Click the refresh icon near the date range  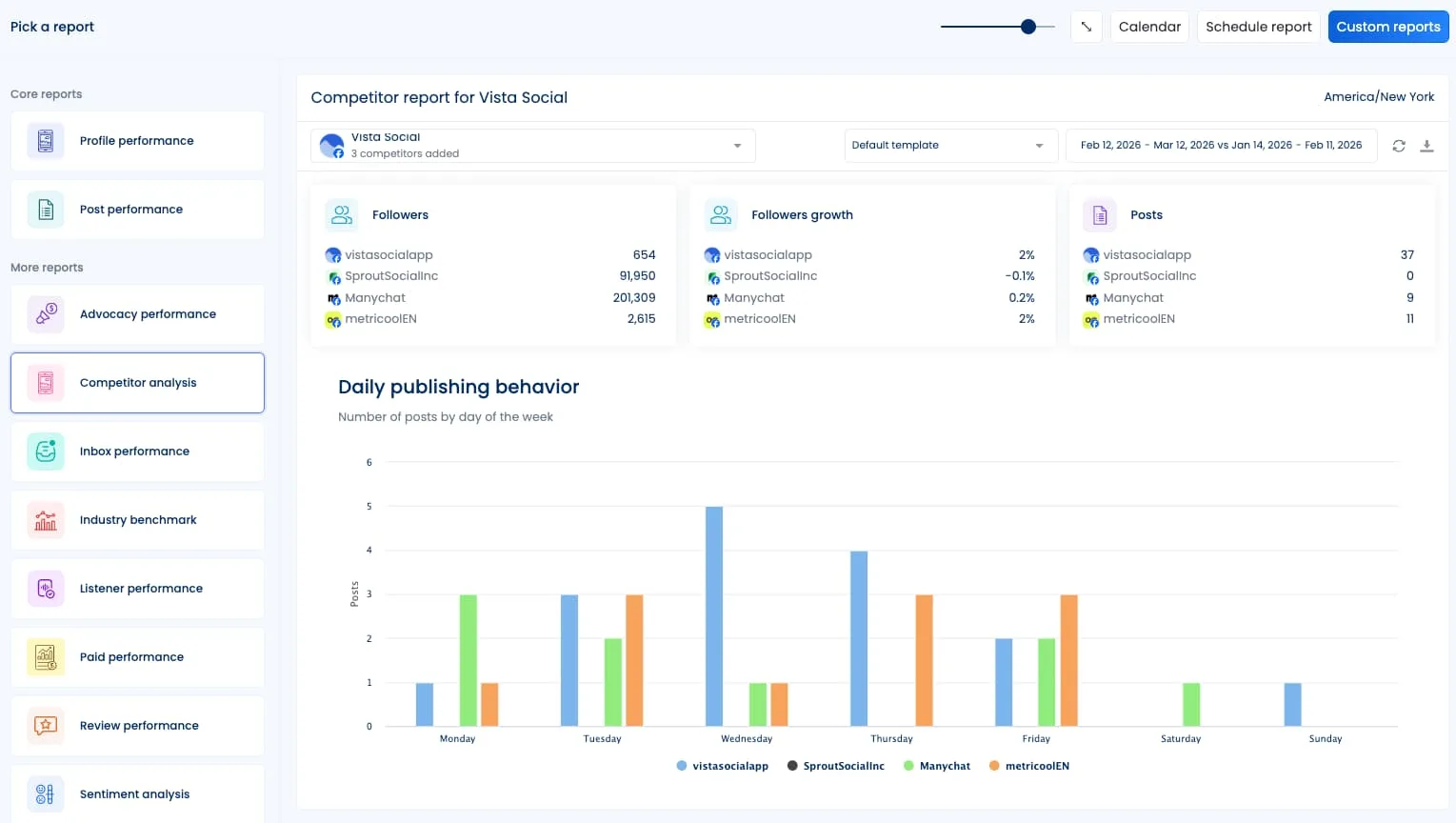point(1398,145)
